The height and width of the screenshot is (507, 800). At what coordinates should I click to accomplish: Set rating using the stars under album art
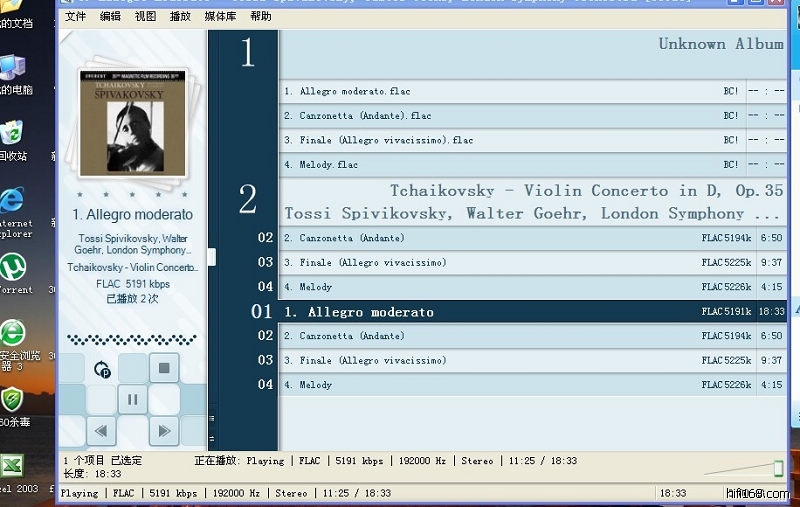pyautogui.click(x=132, y=195)
